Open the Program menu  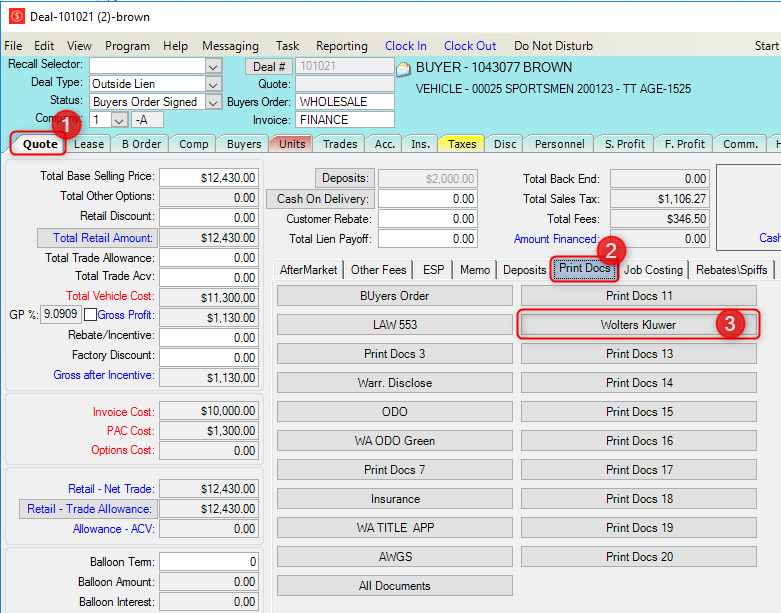(x=128, y=46)
